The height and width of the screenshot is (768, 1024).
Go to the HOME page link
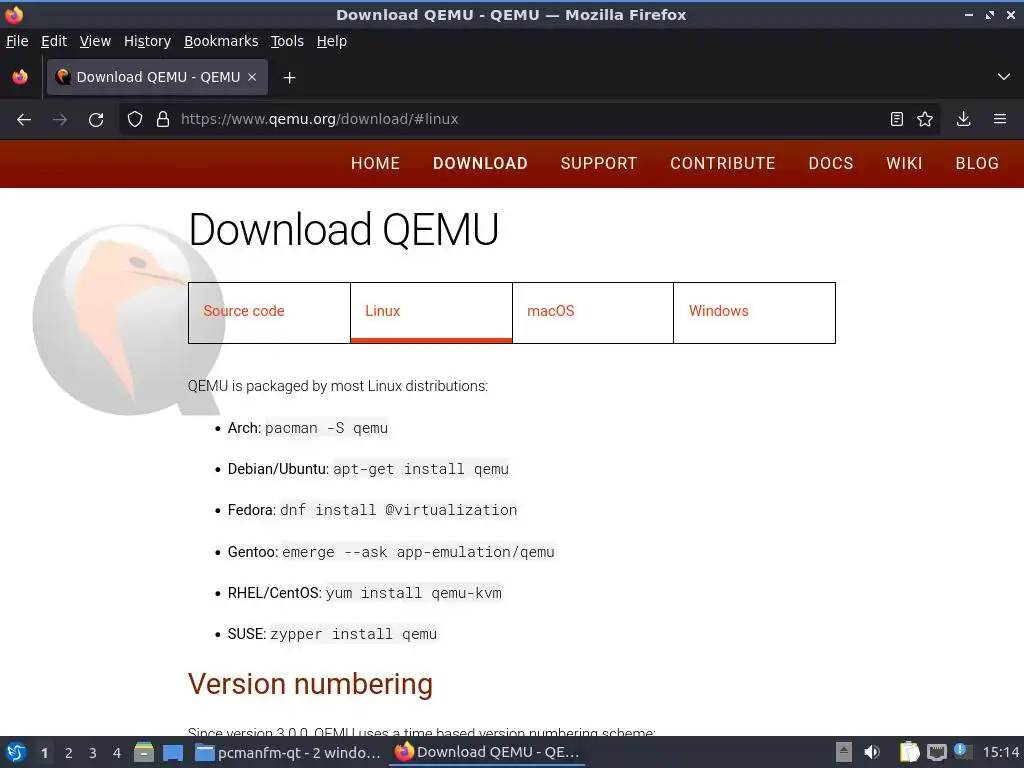(376, 163)
